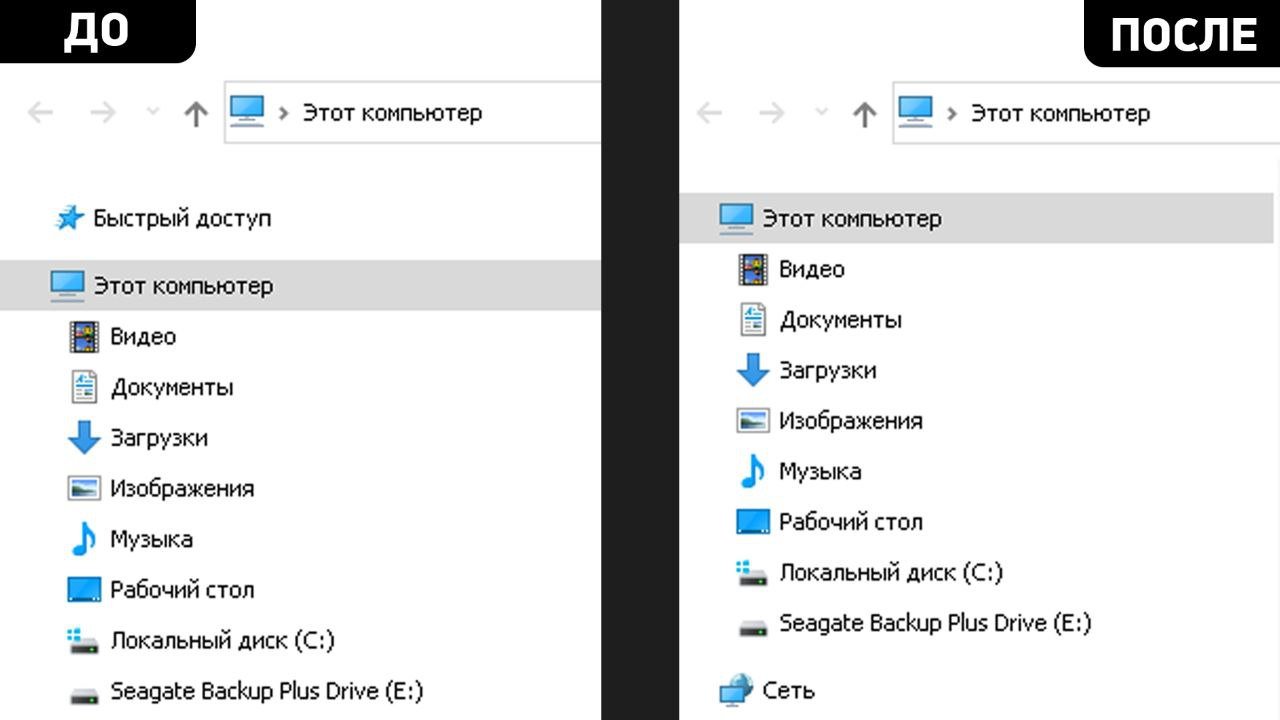The image size is (1280, 720).
Task: Select Этот компьютер tree item in ДО panel
Action: pos(300,285)
